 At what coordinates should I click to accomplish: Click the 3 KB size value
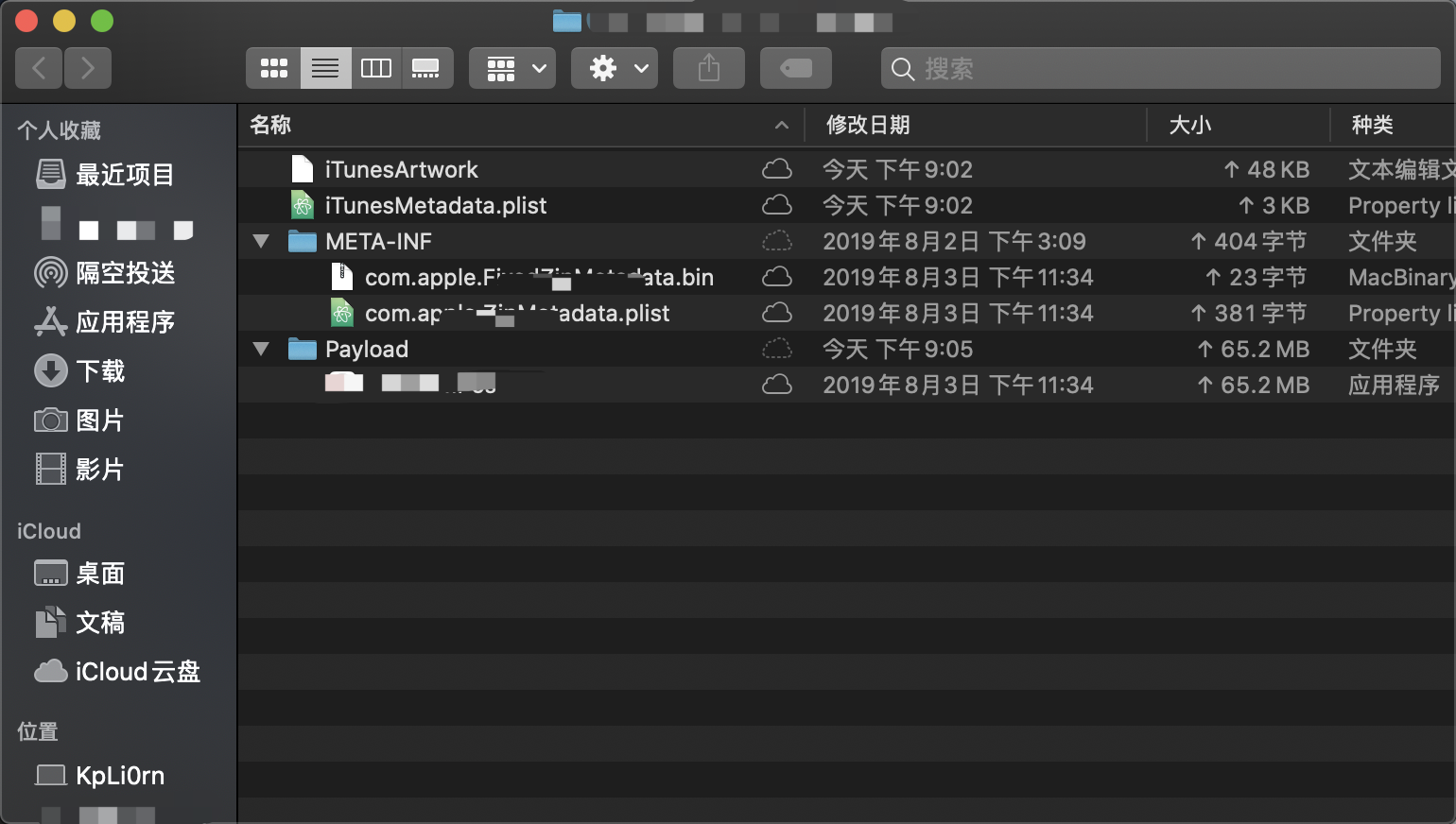[x=1274, y=205]
